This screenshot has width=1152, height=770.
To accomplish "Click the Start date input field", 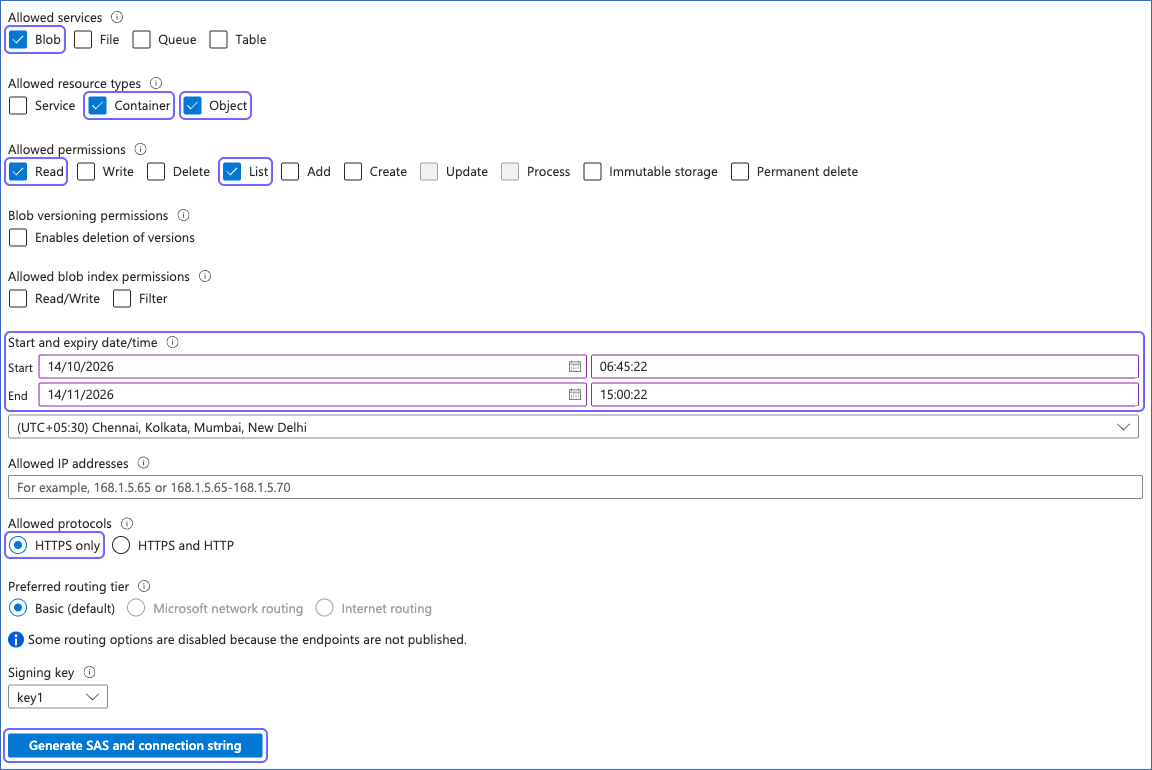I will (312, 367).
